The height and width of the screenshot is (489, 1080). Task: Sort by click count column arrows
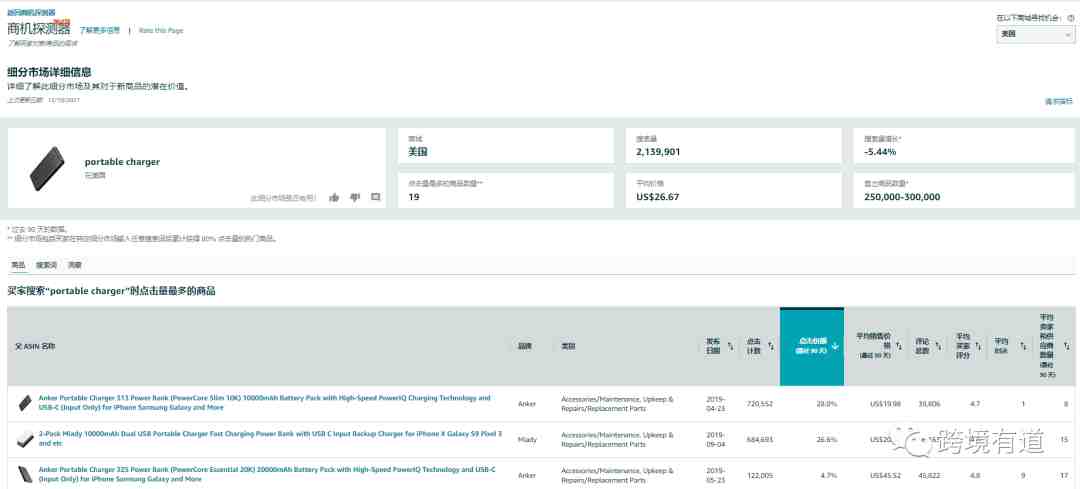click(x=771, y=346)
